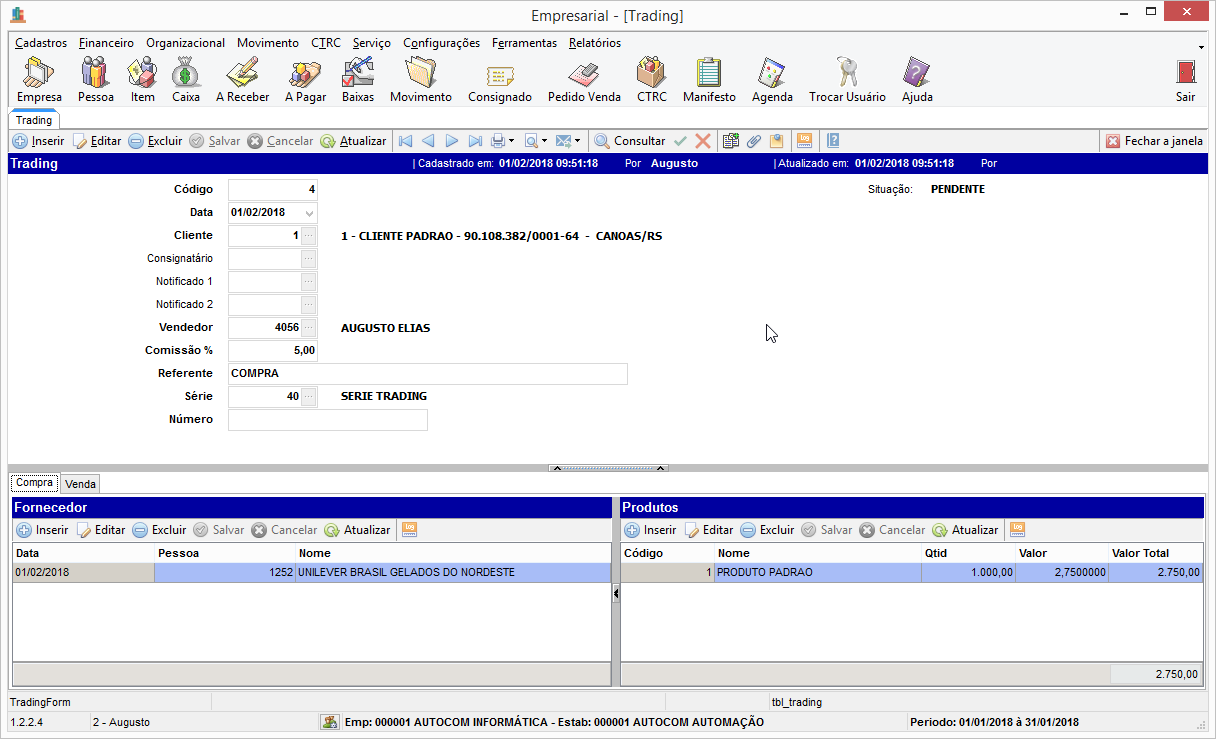Open the Manifesto module

(709, 80)
